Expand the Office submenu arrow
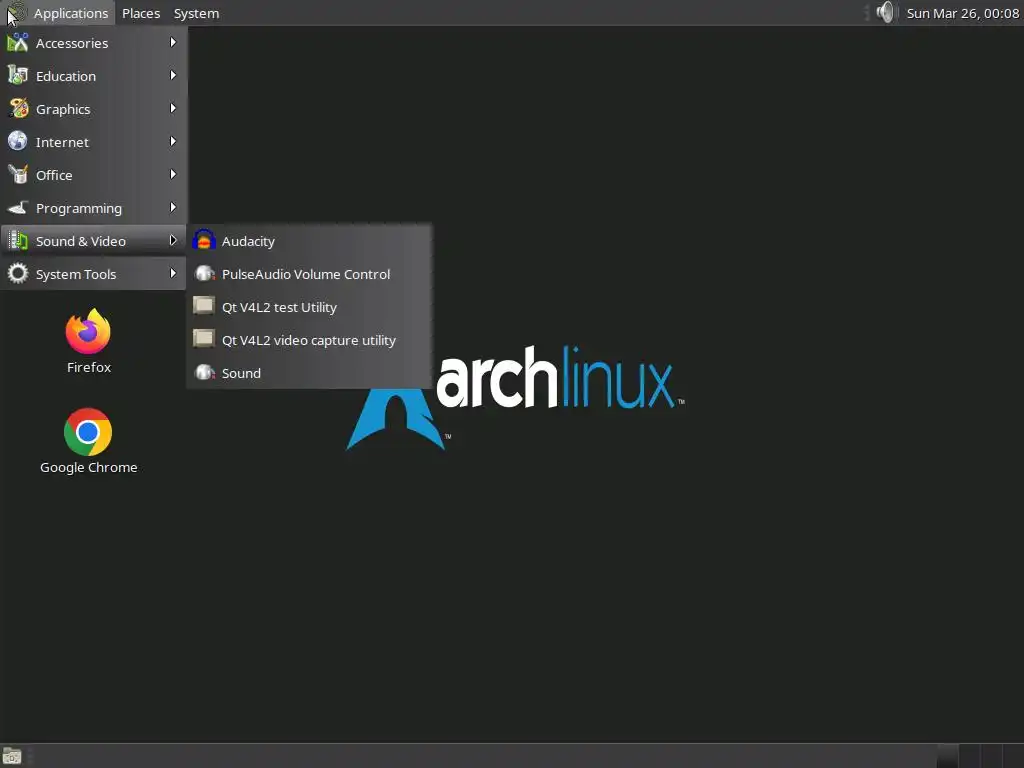This screenshot has height=768, width=1024. point(173,174)
